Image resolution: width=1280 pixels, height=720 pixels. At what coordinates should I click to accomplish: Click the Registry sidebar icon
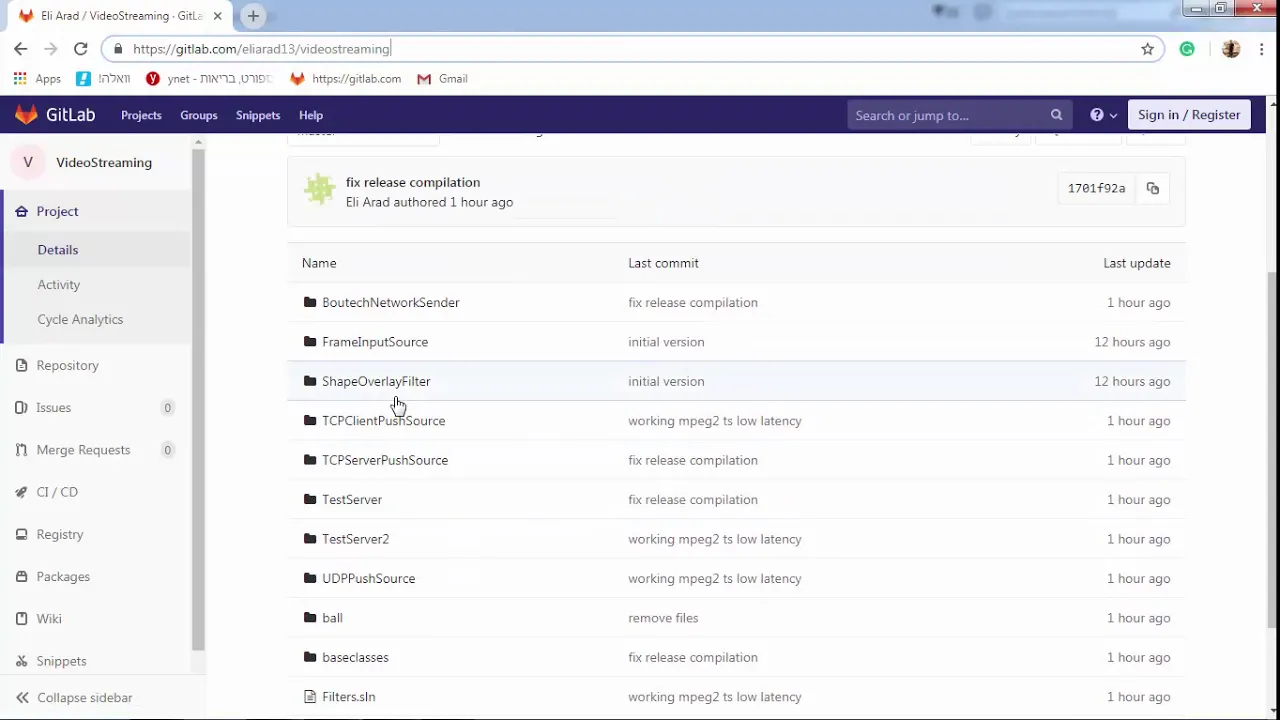(x=21, y=534)
